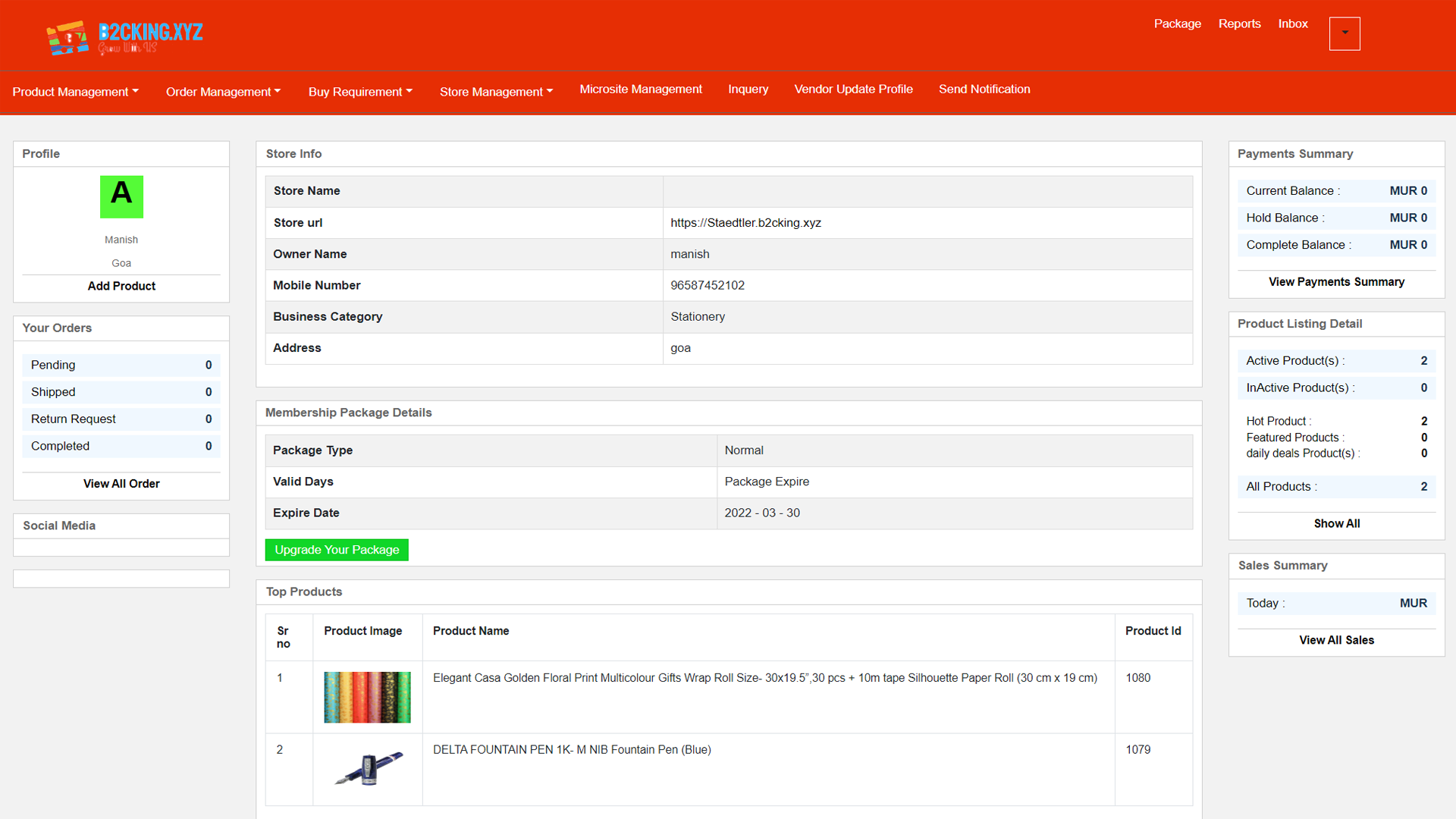Viewport: 1456px width, 819px height.
Task: Open the Product Management dropdown
Action: 75,92
